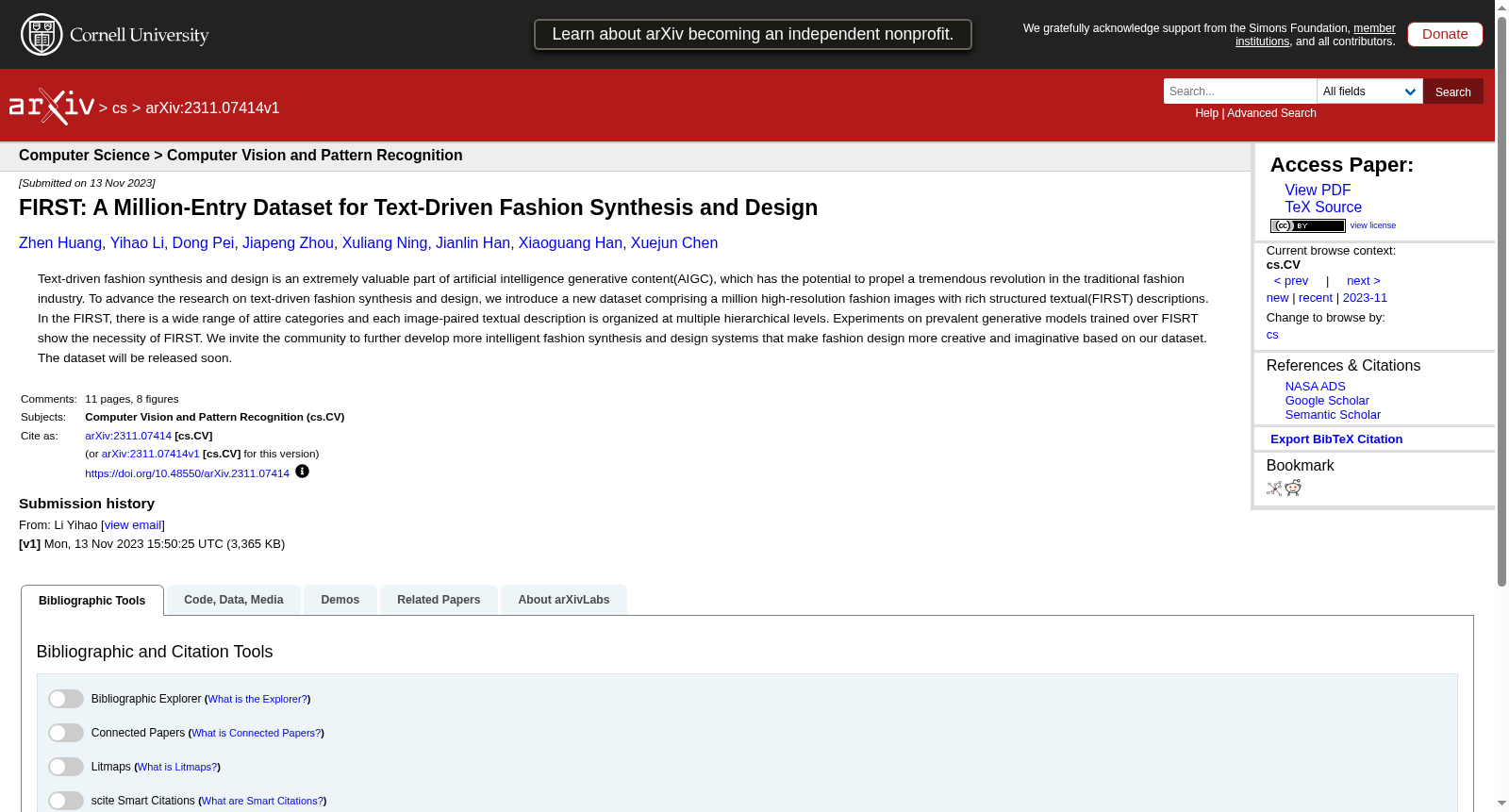Go to next paper link
Viewport: 1509px width, 812px height.
[1363, 280]
